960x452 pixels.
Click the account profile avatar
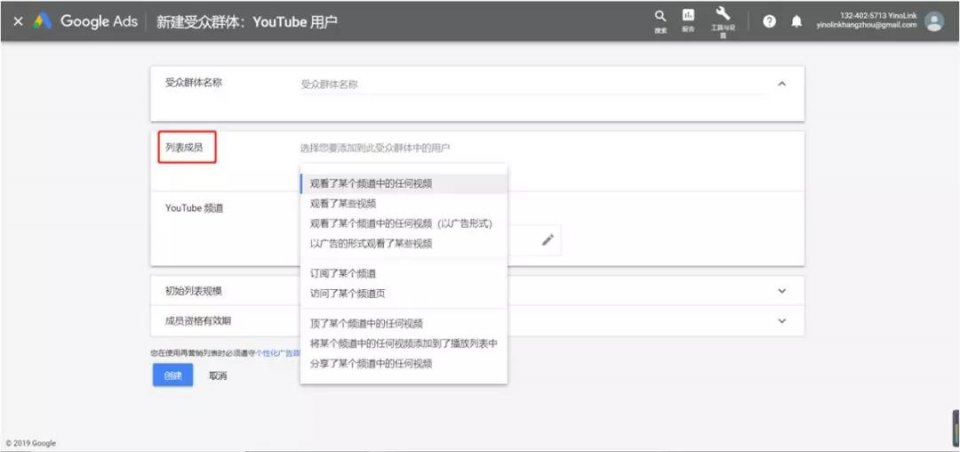click(x=934, y=22)
